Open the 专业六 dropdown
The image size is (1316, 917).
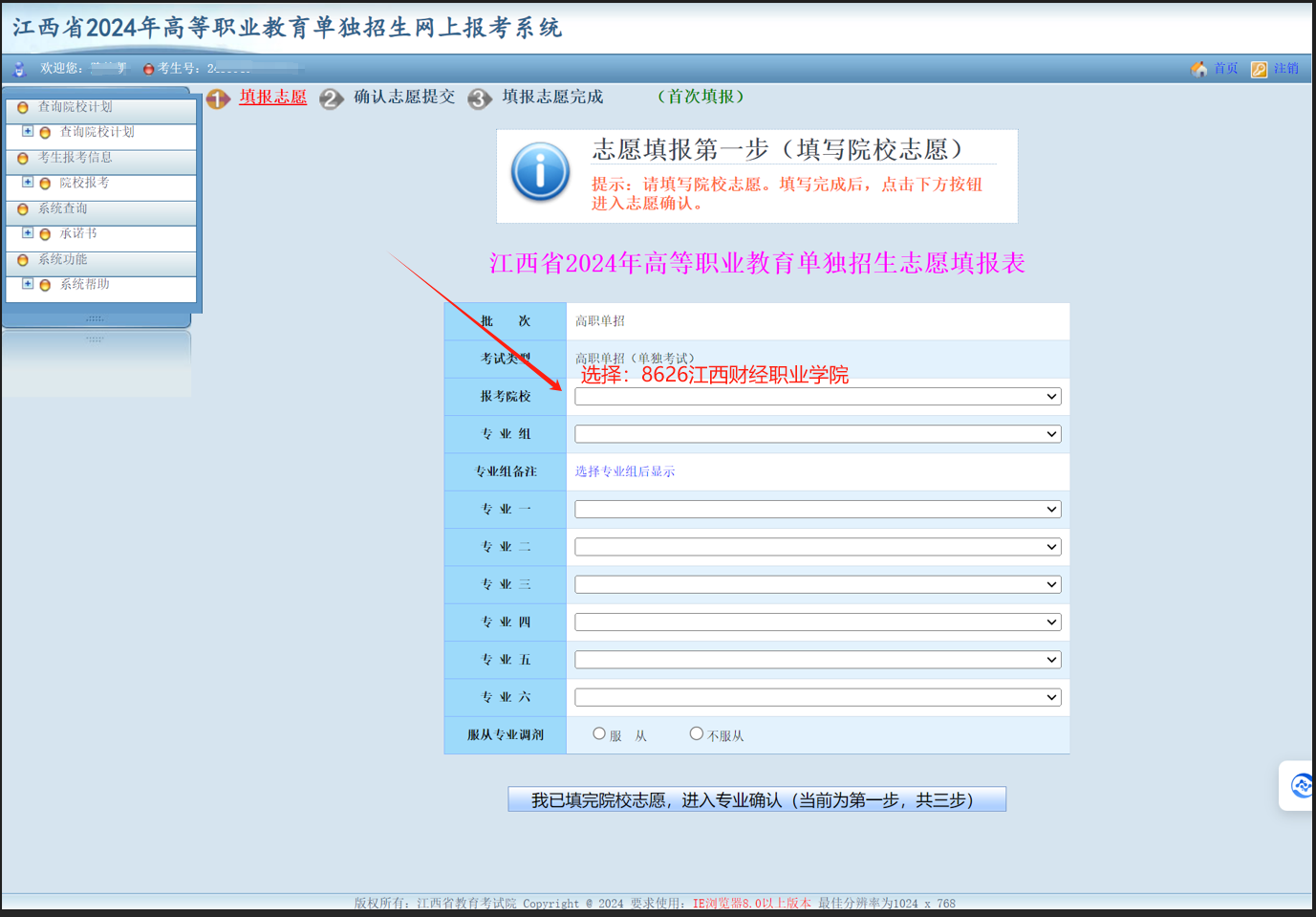(818, 697)
